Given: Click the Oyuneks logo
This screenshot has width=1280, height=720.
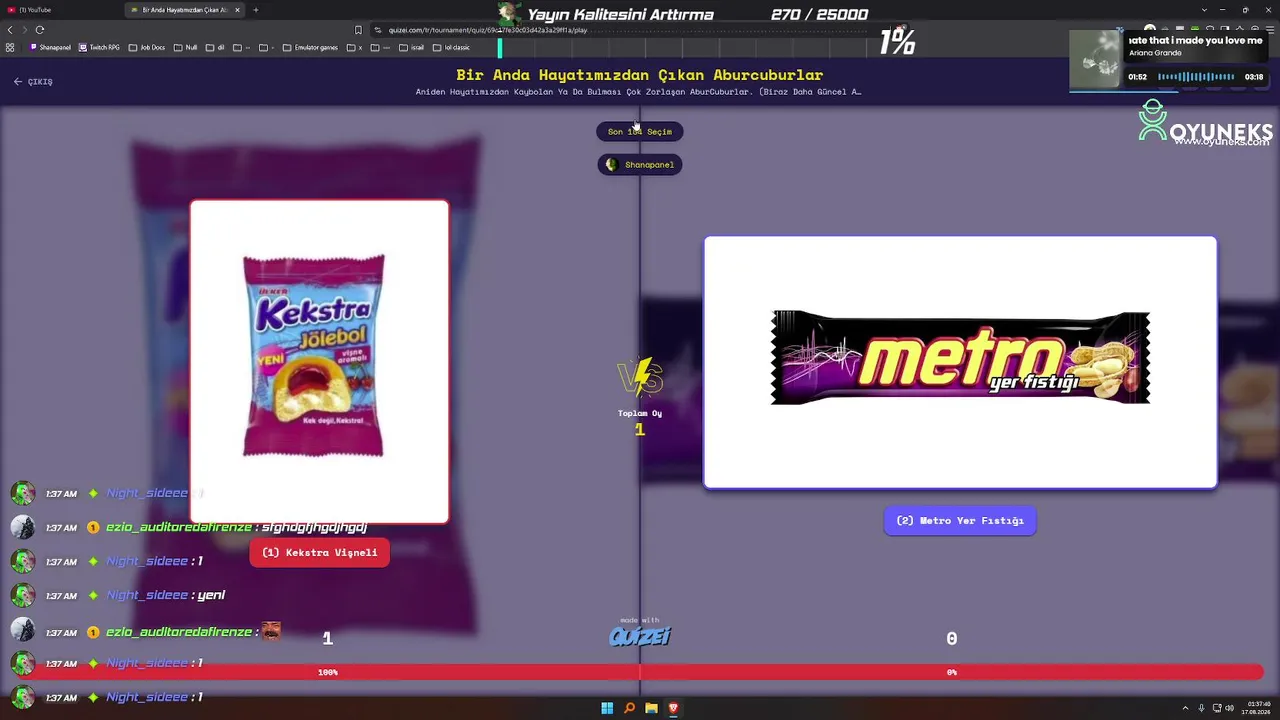Looking at the screenshot, I should 1205,124.
